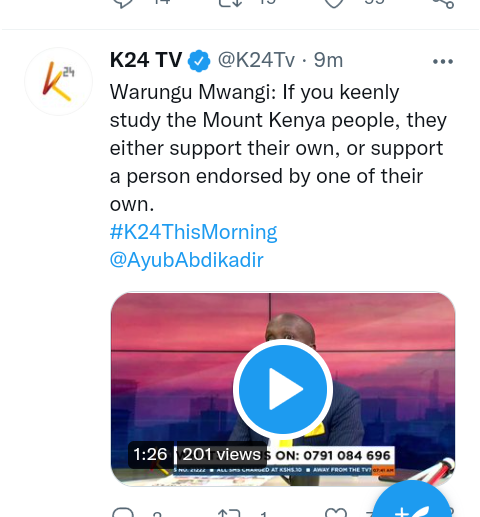This screenshot has width=480, height=517.
Task: Click the blue verified badge
Action: [199, 61]
